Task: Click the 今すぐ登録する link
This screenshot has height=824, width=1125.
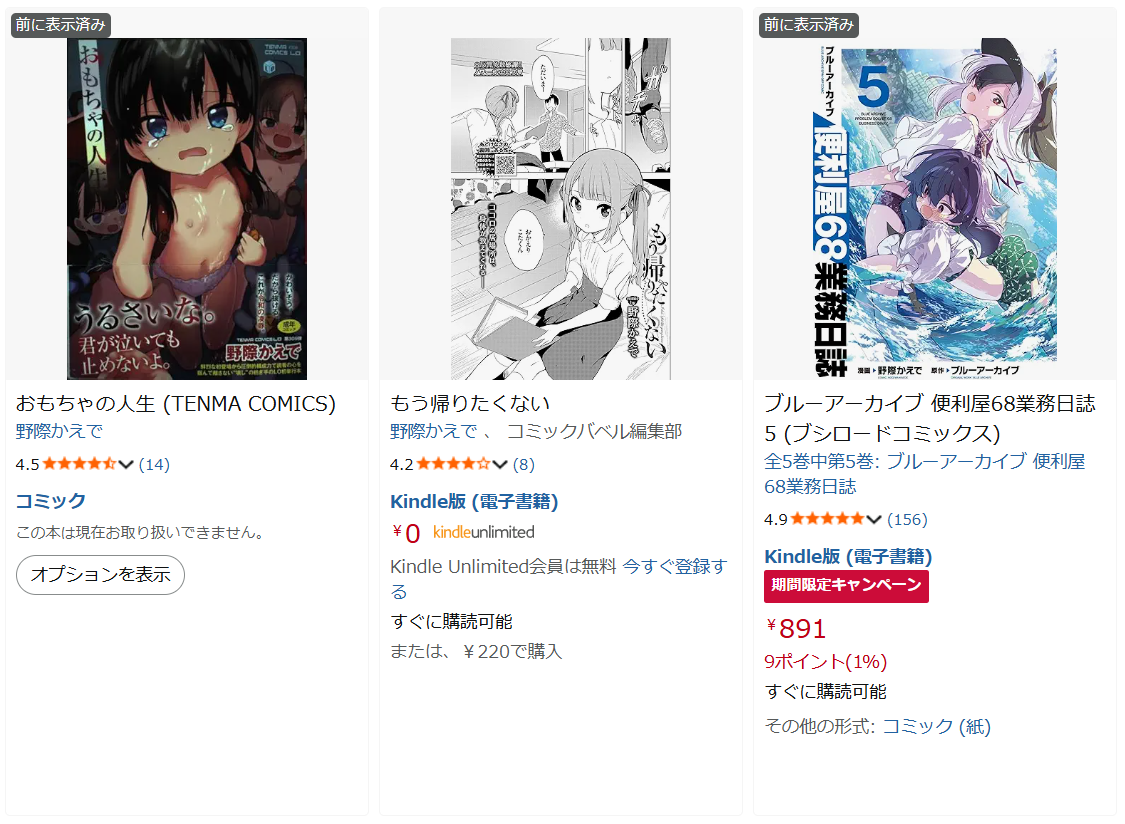Action: tap(558, 579)
